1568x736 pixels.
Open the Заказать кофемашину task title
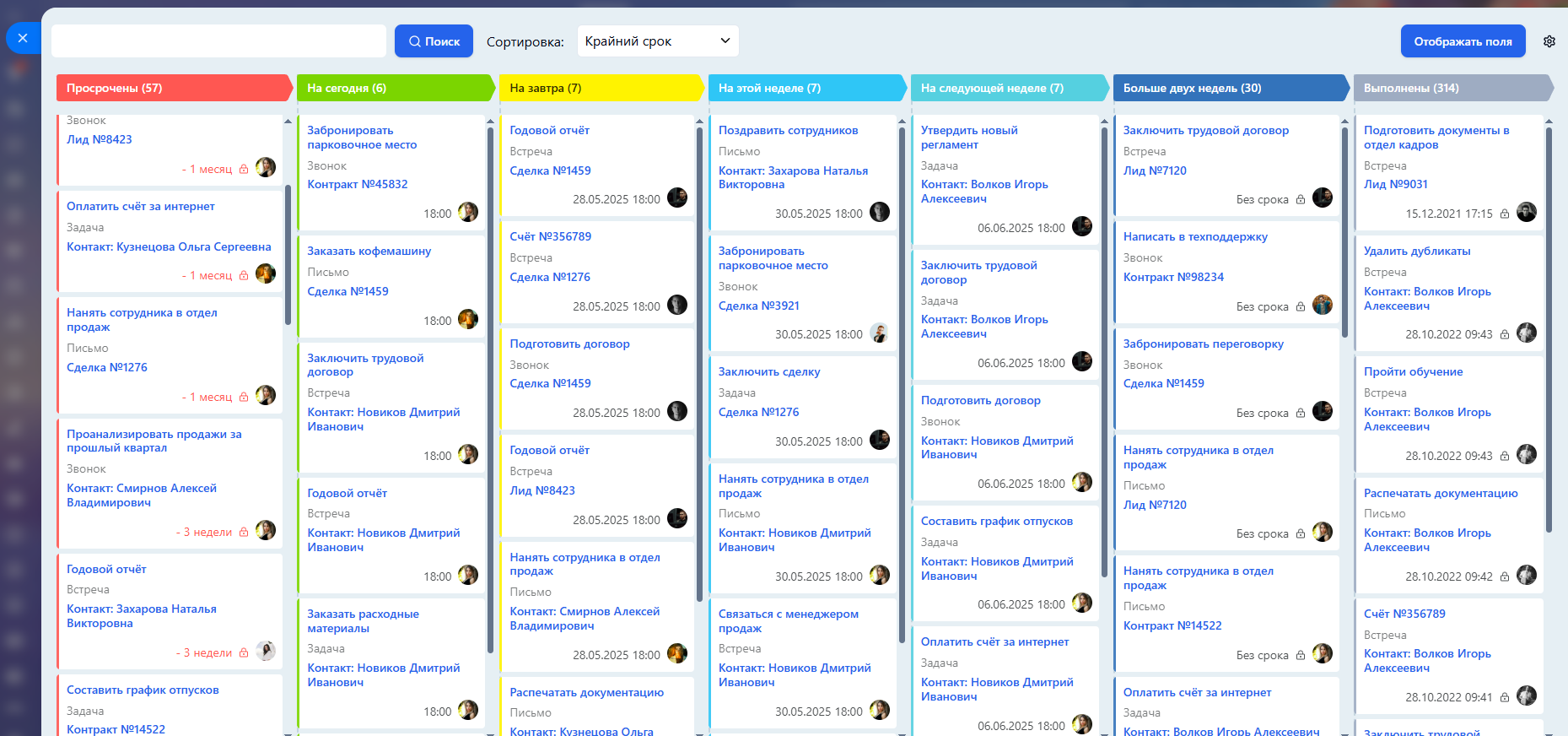tap(369, 251)
